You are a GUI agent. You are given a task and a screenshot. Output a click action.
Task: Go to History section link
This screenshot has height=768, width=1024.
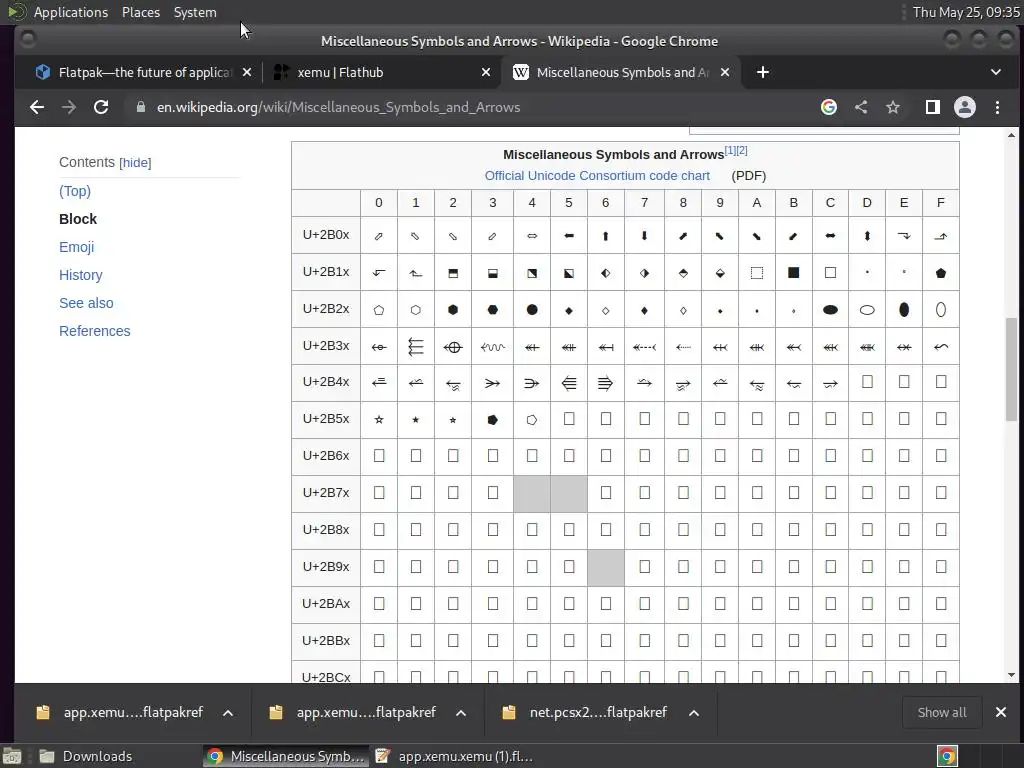[80, 275]
